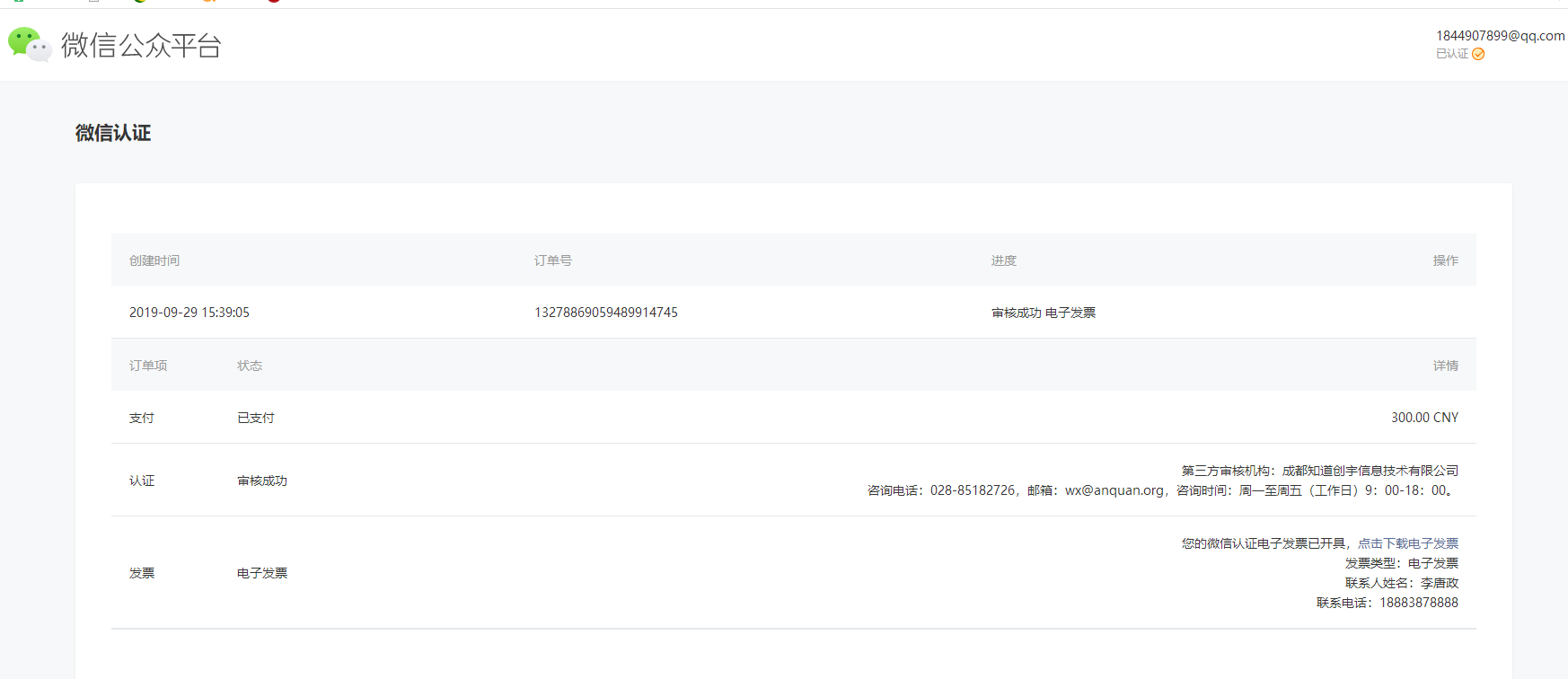Viewport: 1568px width, 679px height.
Task: Click the 审核成功 progress text in order row
Action: click(x=1017, y=313)
